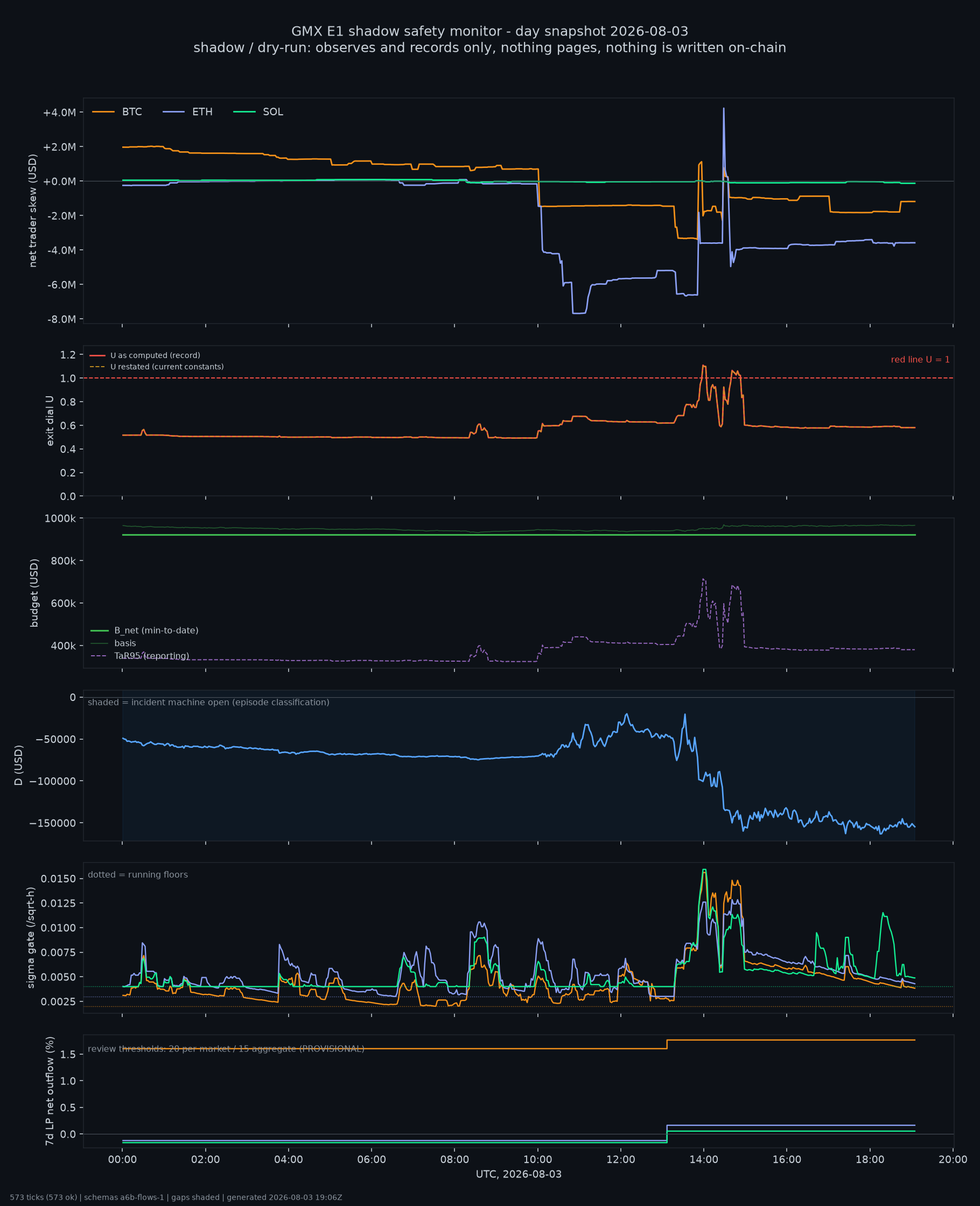
Task: Click the 'shaded = incident machine open' note
Action: pyautogui.click(x=208, y=702)
